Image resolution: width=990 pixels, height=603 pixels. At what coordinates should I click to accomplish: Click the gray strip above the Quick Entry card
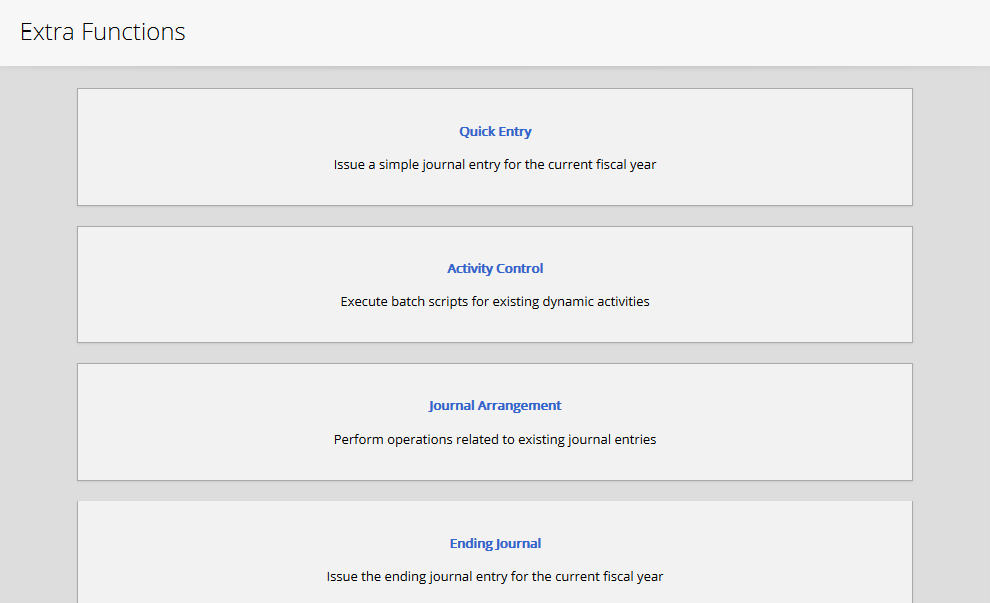pyautogui.click(x=495, y=78)
